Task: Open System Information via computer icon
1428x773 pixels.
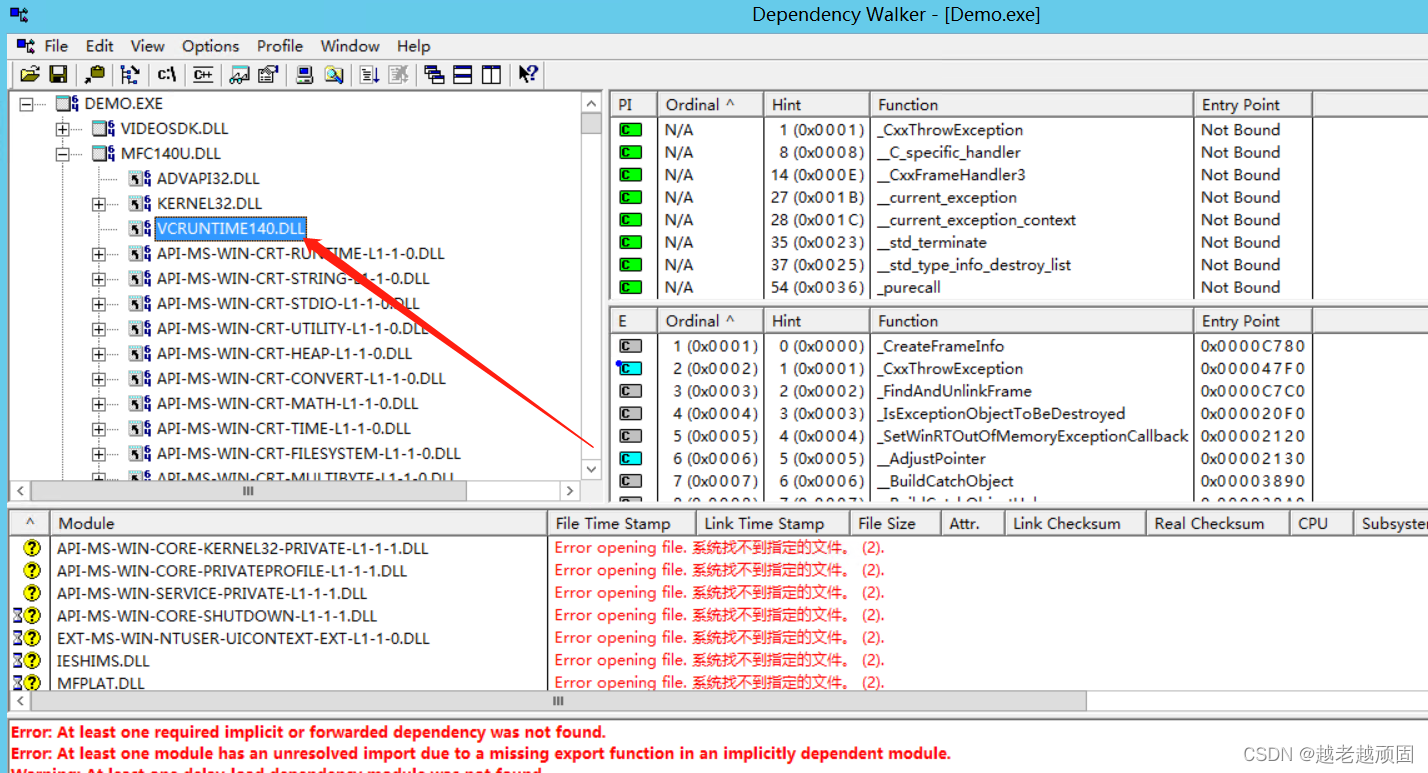Action: pyautogui.click(x=304, y=74)
